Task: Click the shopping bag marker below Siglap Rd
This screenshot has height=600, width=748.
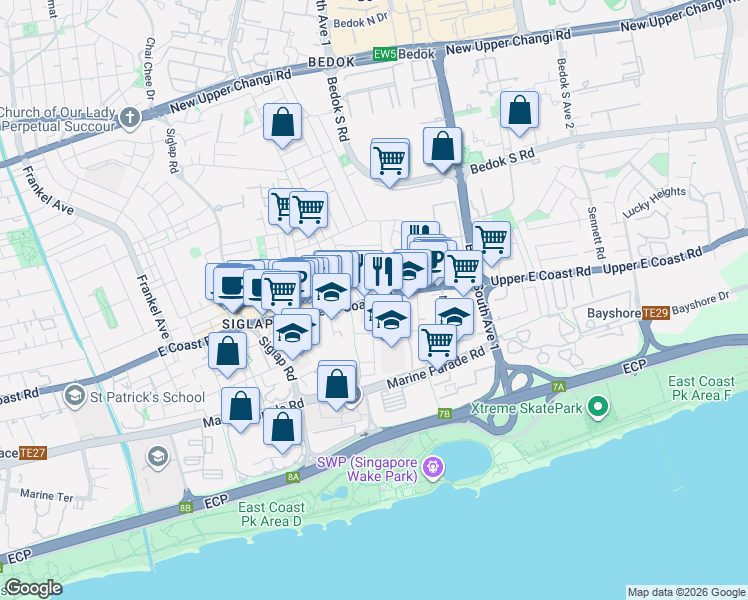Action: (240, 407)
